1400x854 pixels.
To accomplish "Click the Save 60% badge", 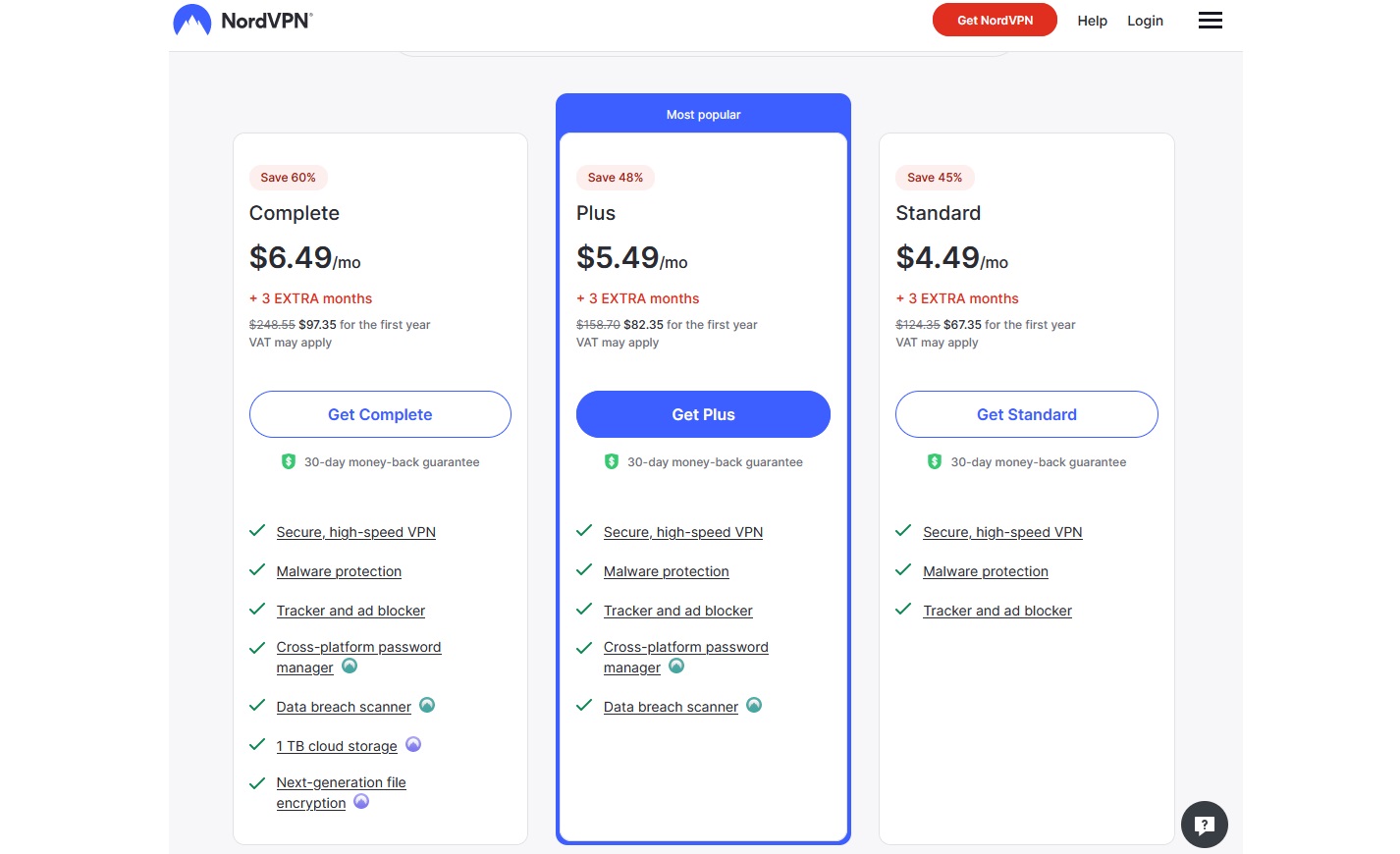I will tap(288, 178).
